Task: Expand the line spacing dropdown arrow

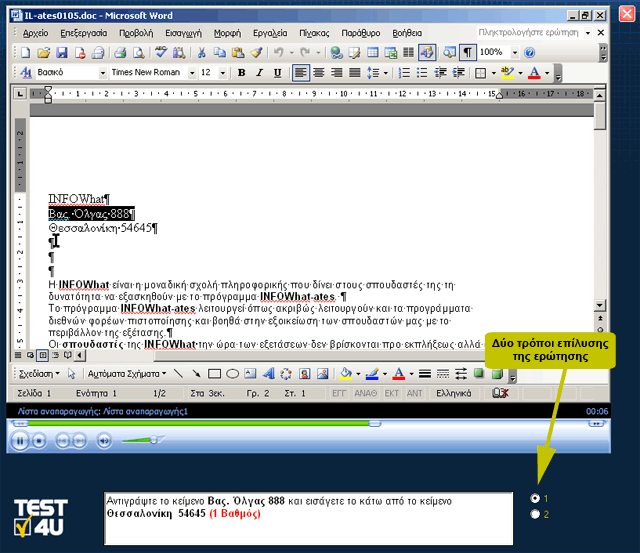Action: 385,73
